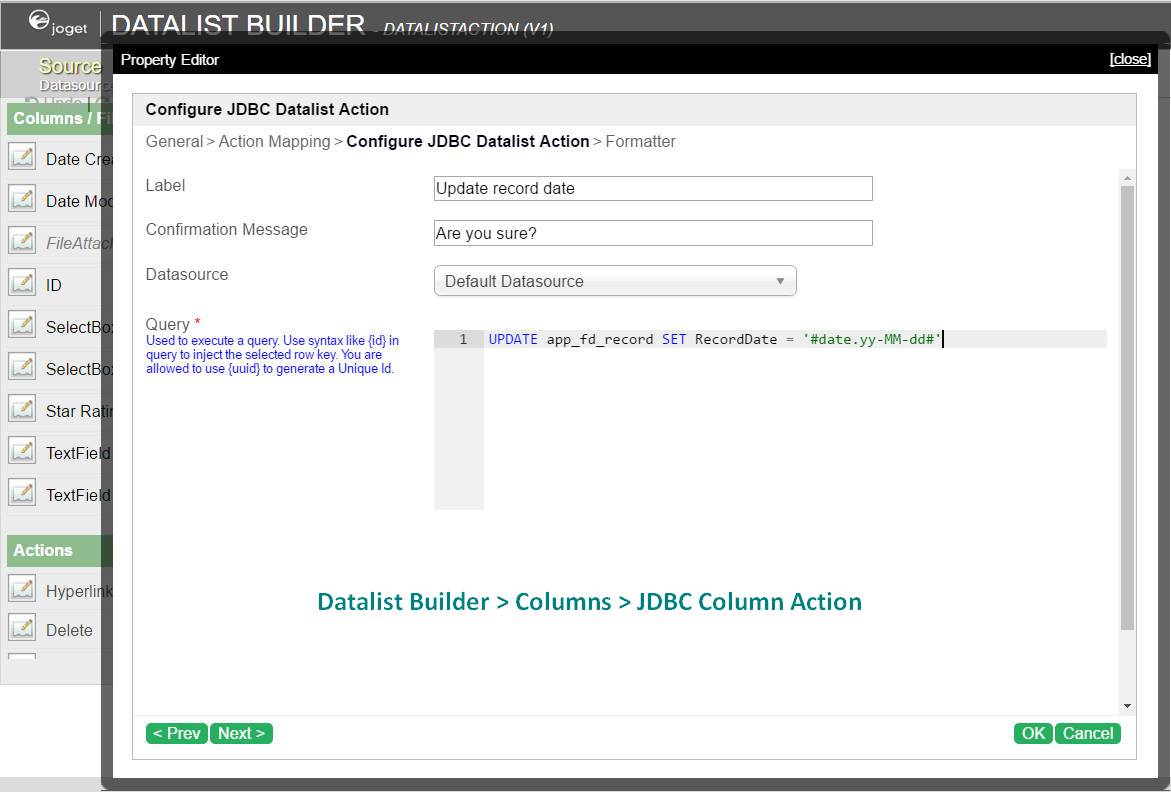1171x792 pixels.
Task: Go to the Action Mapping breadcrumb step
Action: point(274,142)
